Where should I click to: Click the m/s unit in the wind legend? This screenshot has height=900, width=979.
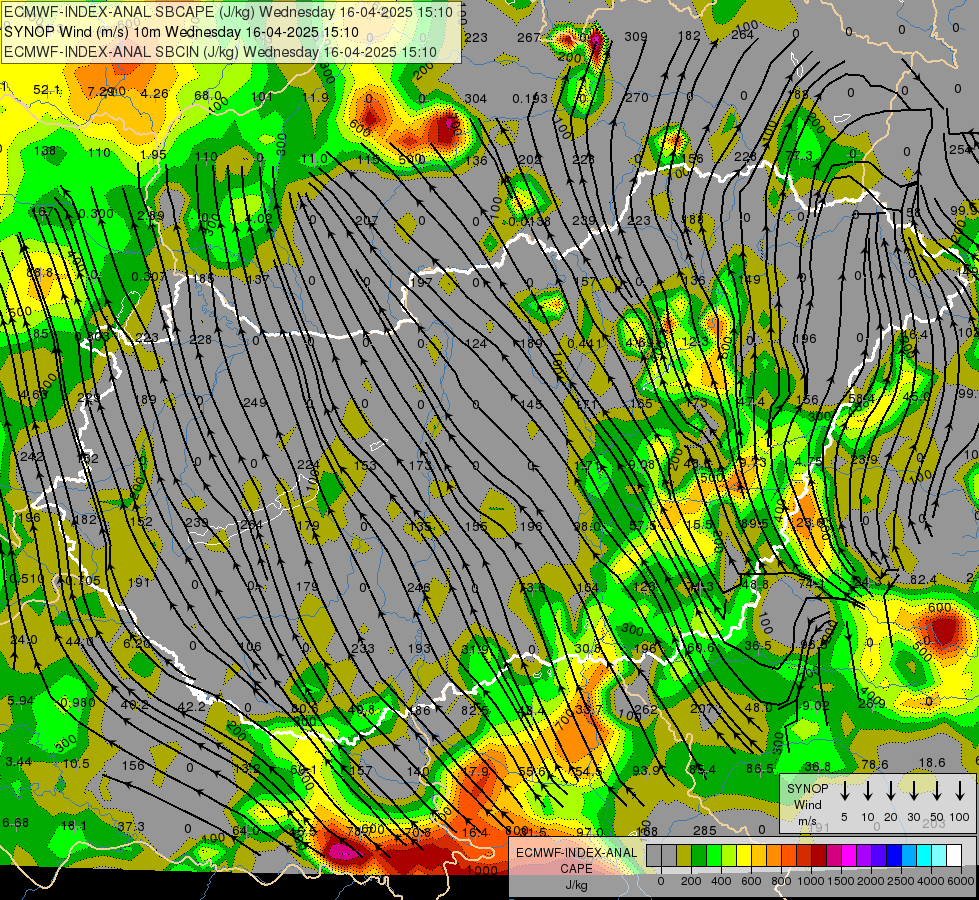click(807, 821)
